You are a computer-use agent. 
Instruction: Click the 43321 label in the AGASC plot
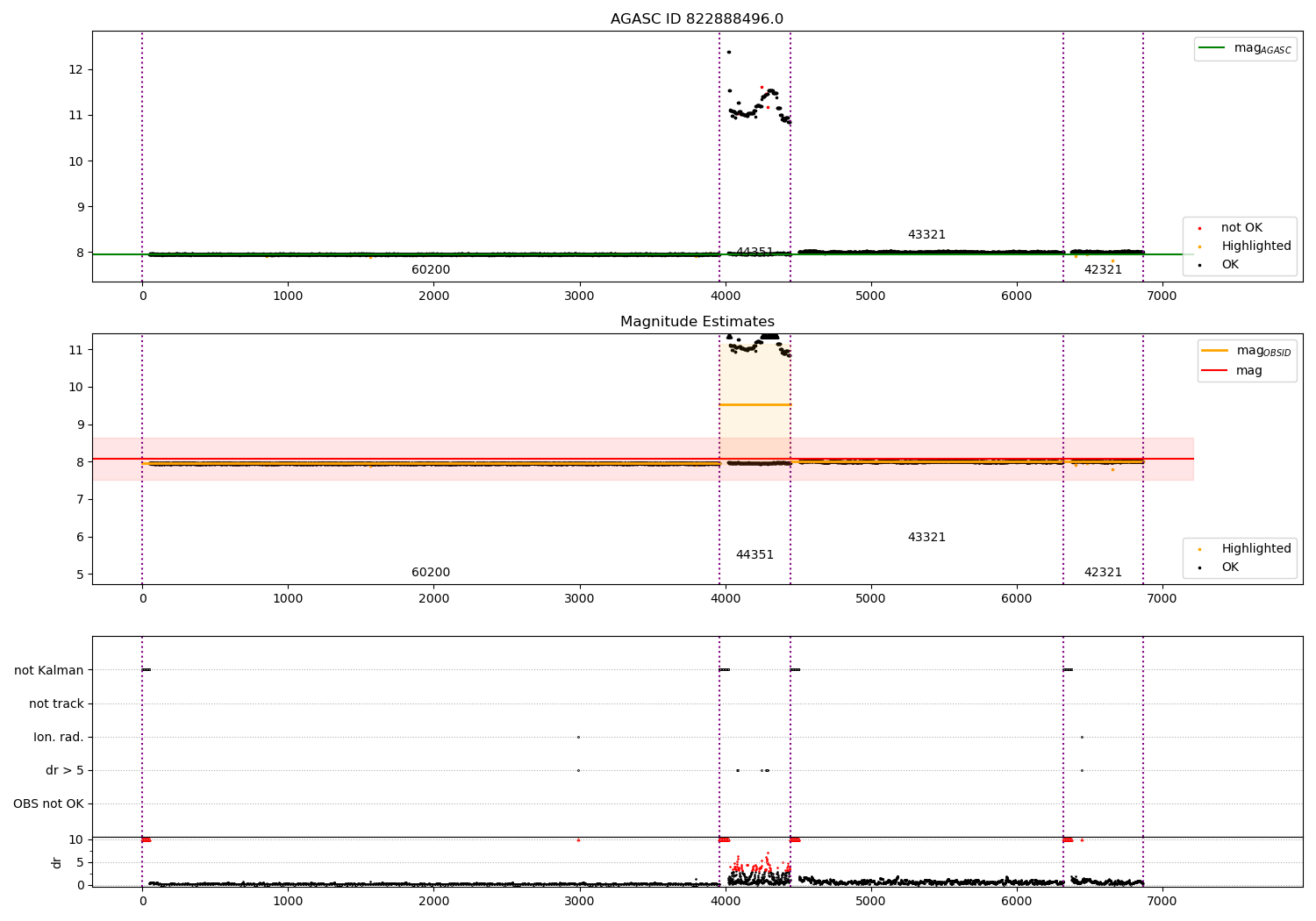pyautogui.click(x=926, y=235)
